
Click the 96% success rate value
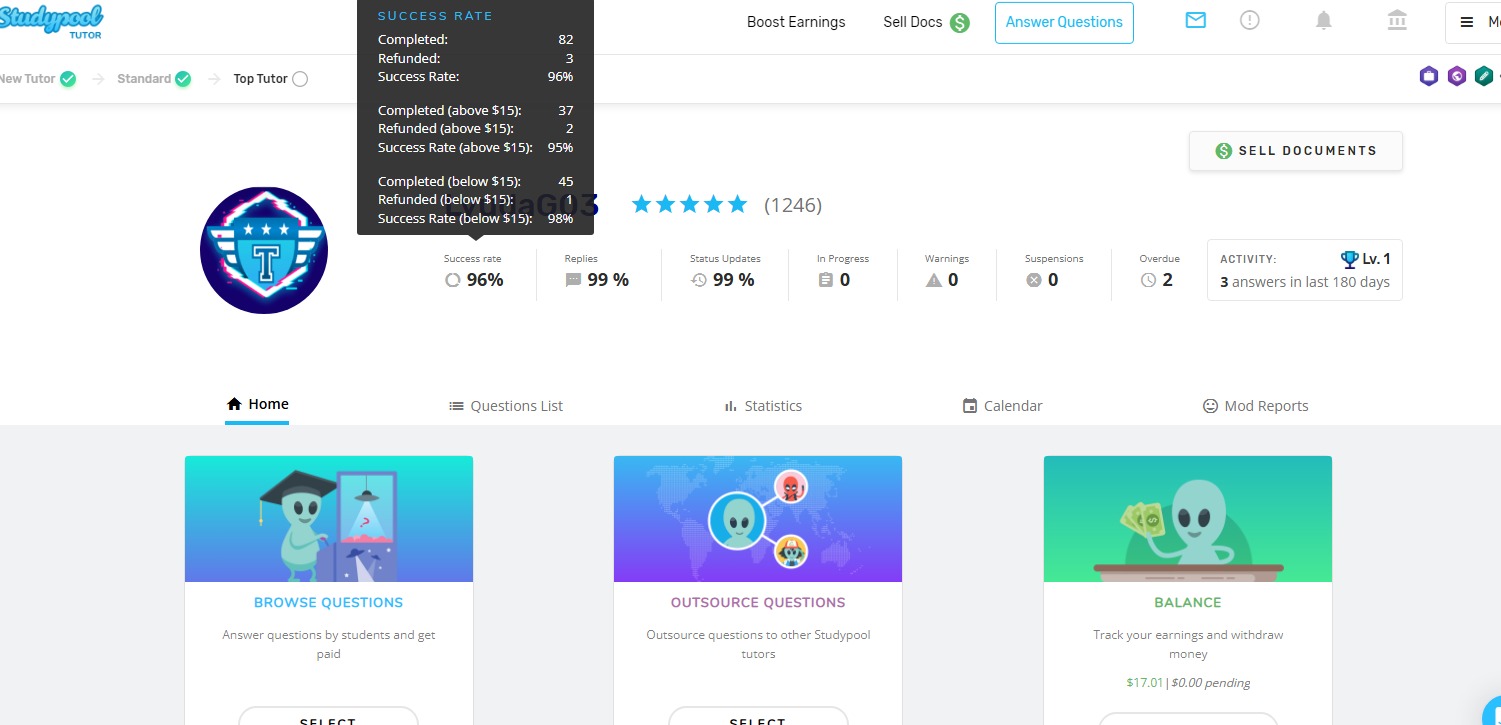coord(485,281)
